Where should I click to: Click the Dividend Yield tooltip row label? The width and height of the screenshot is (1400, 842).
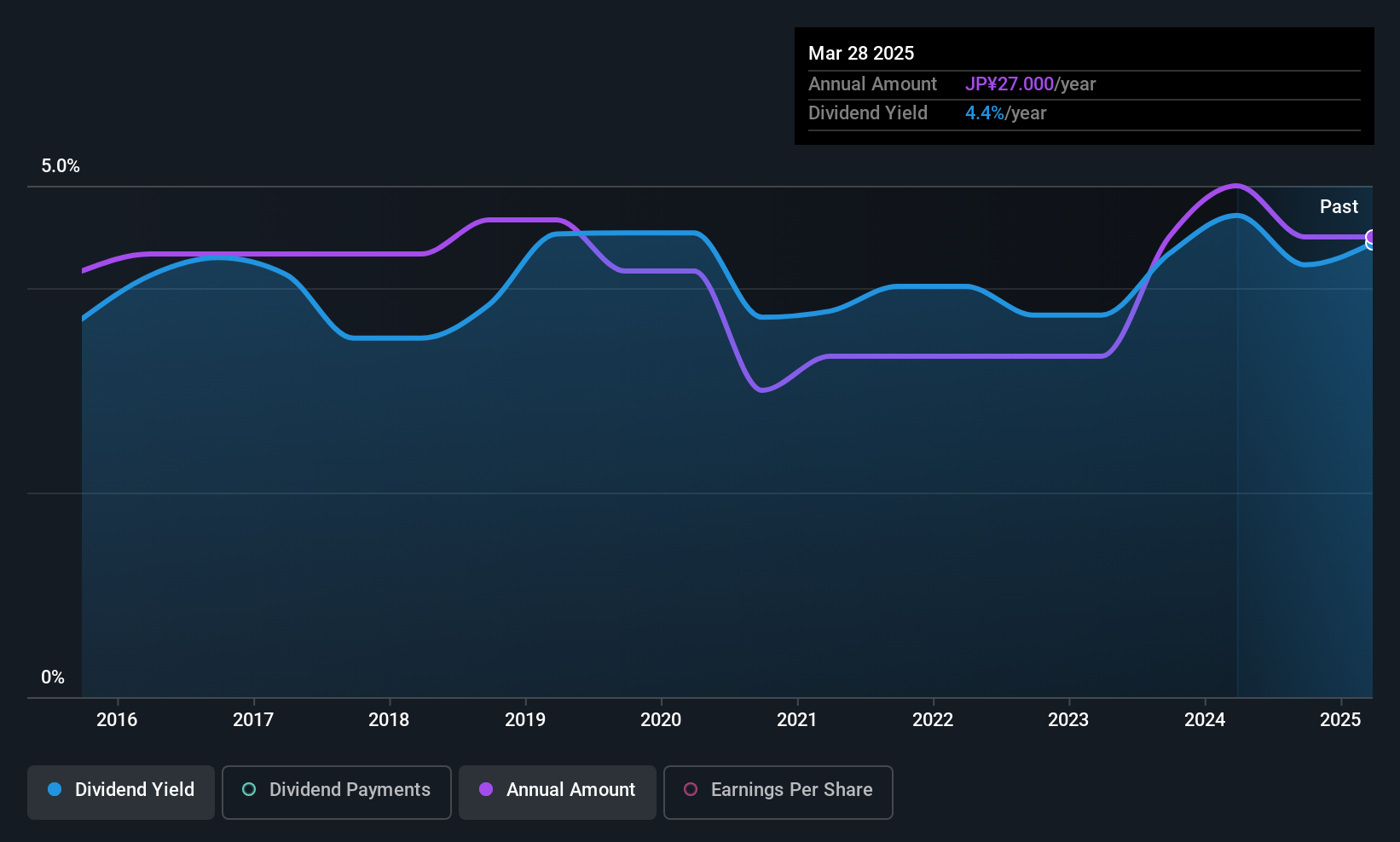point(868,112)
